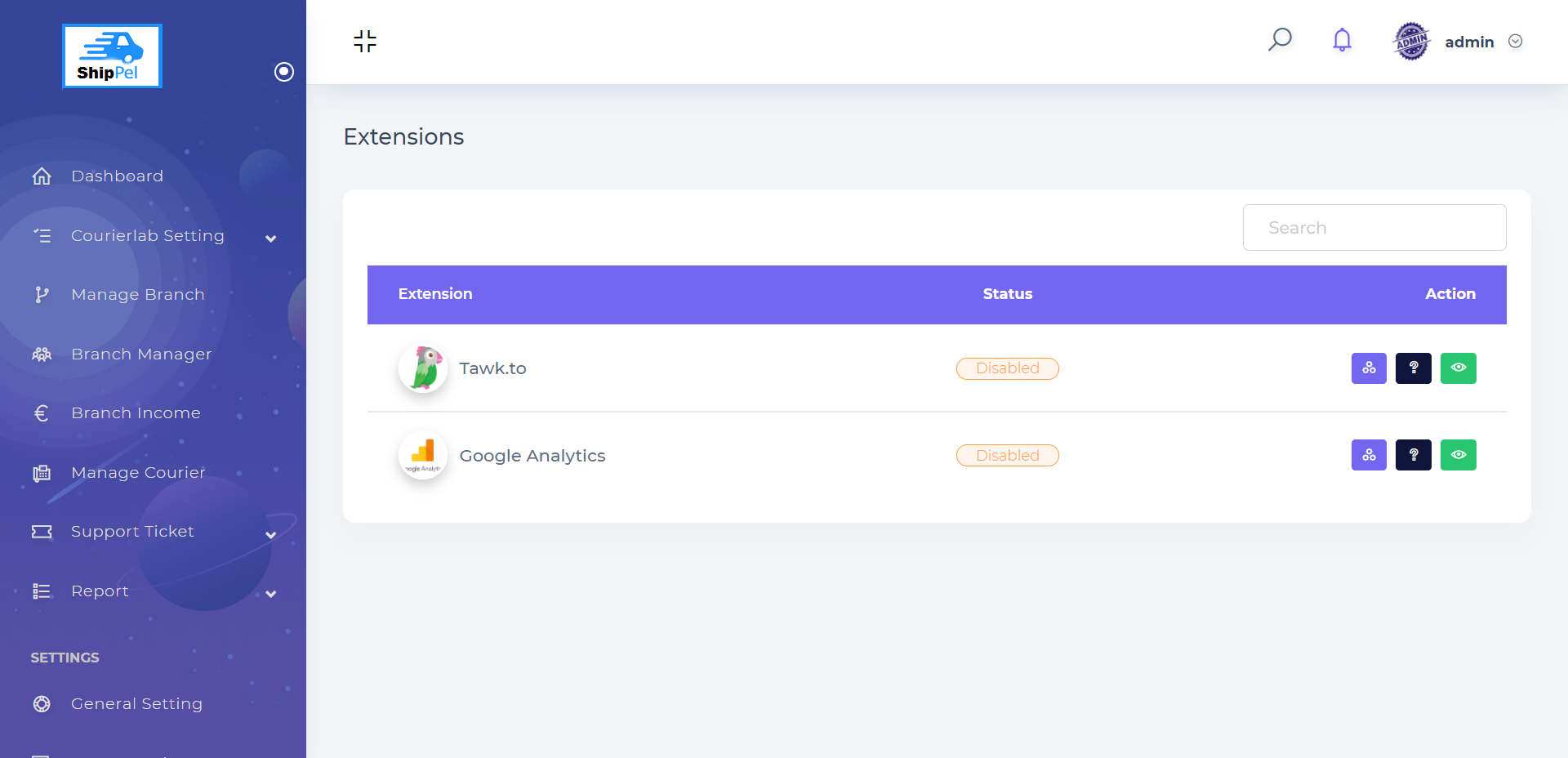Open the search magnifier in header
1568x758 pixels.
1280,40
